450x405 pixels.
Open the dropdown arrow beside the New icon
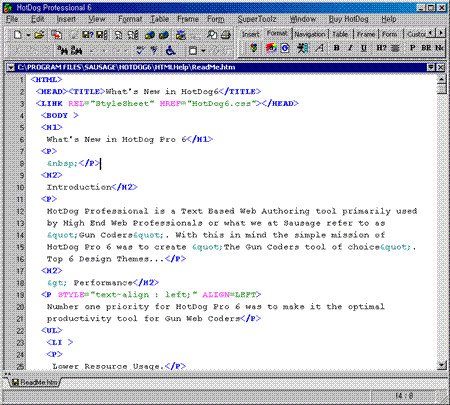(x=28, y=35)
